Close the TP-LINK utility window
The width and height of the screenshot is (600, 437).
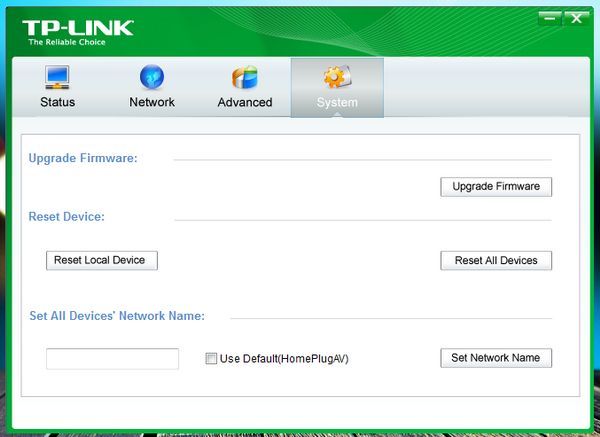(x=576, y=18)
